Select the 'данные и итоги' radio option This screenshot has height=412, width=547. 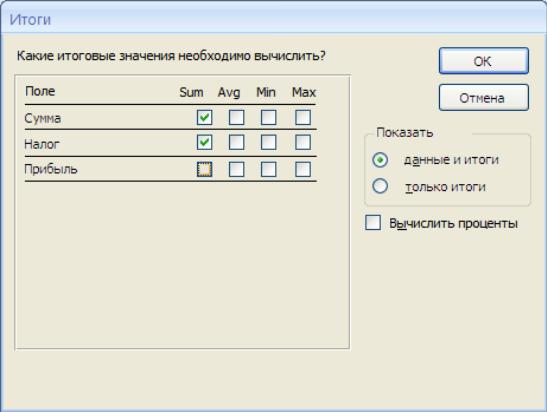(380, 160)
